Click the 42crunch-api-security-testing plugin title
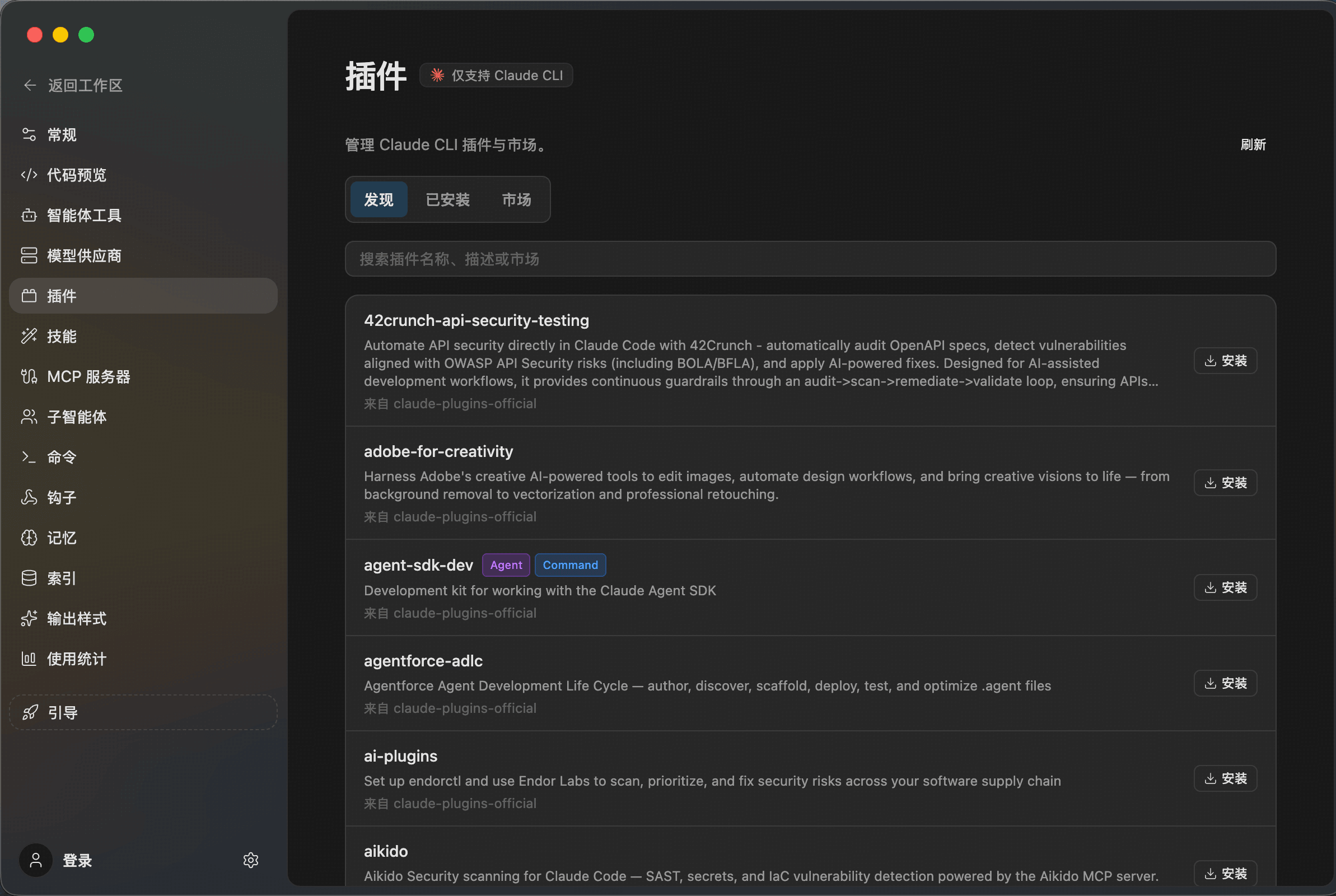The image size is (1336, 896). (x=477, y=320)
